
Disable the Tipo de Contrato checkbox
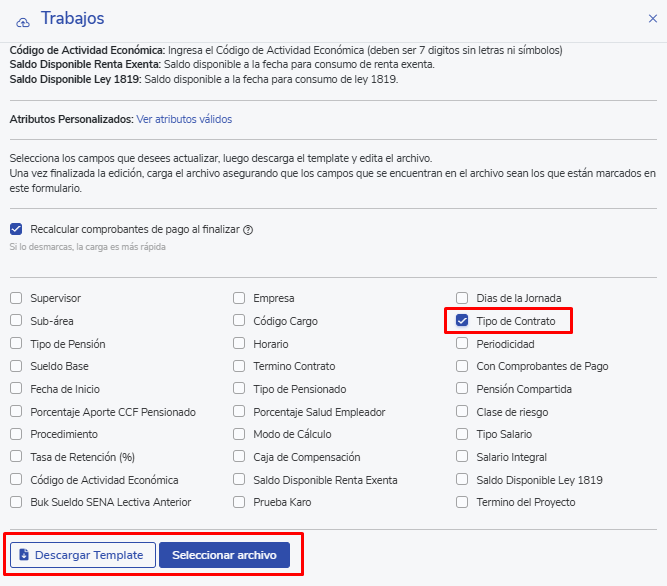click(462, 321)
